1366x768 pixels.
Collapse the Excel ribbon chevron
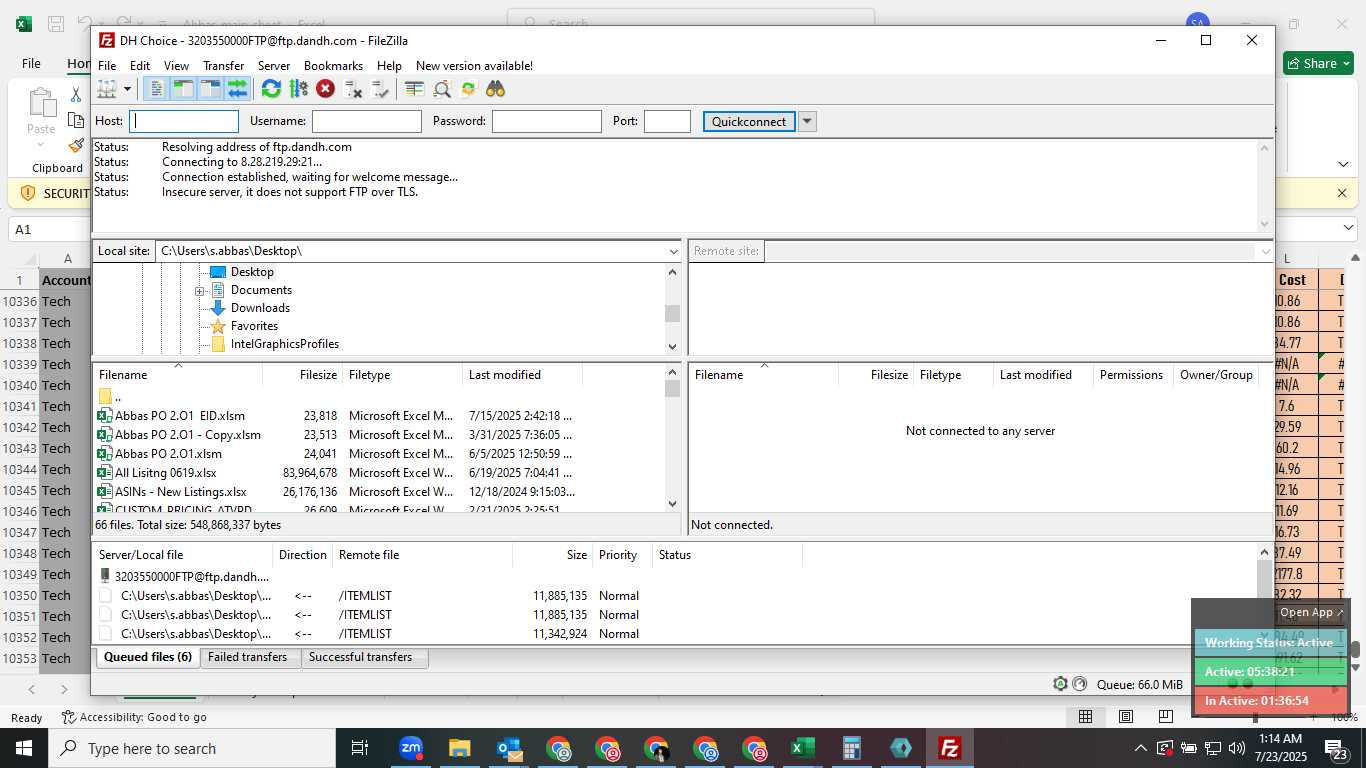[x=1344, y=164]
